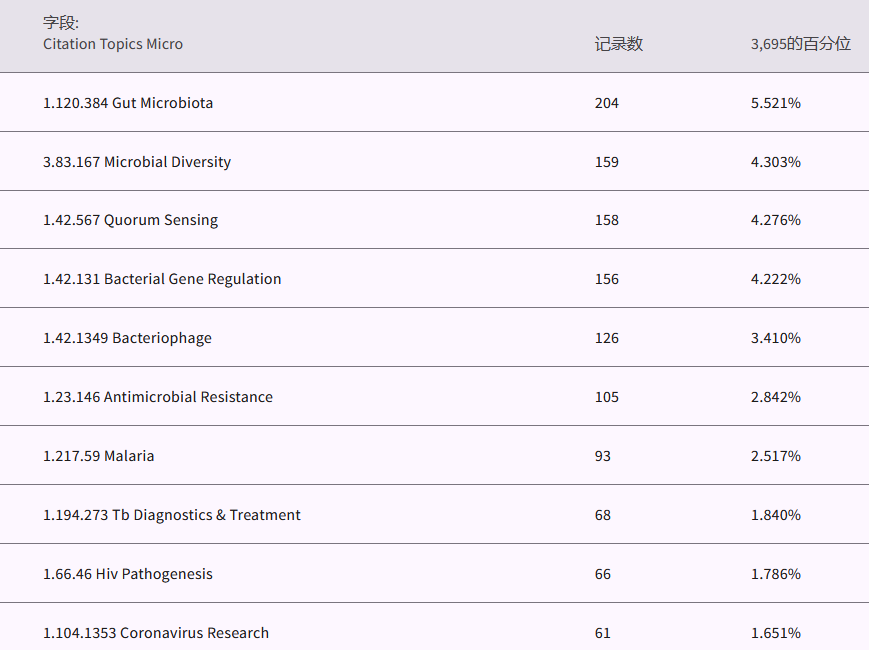Click the 3,695的百分位 column header
Image resolution: width=869 pixels, height=650 pixels.
[x=800, y=44]
